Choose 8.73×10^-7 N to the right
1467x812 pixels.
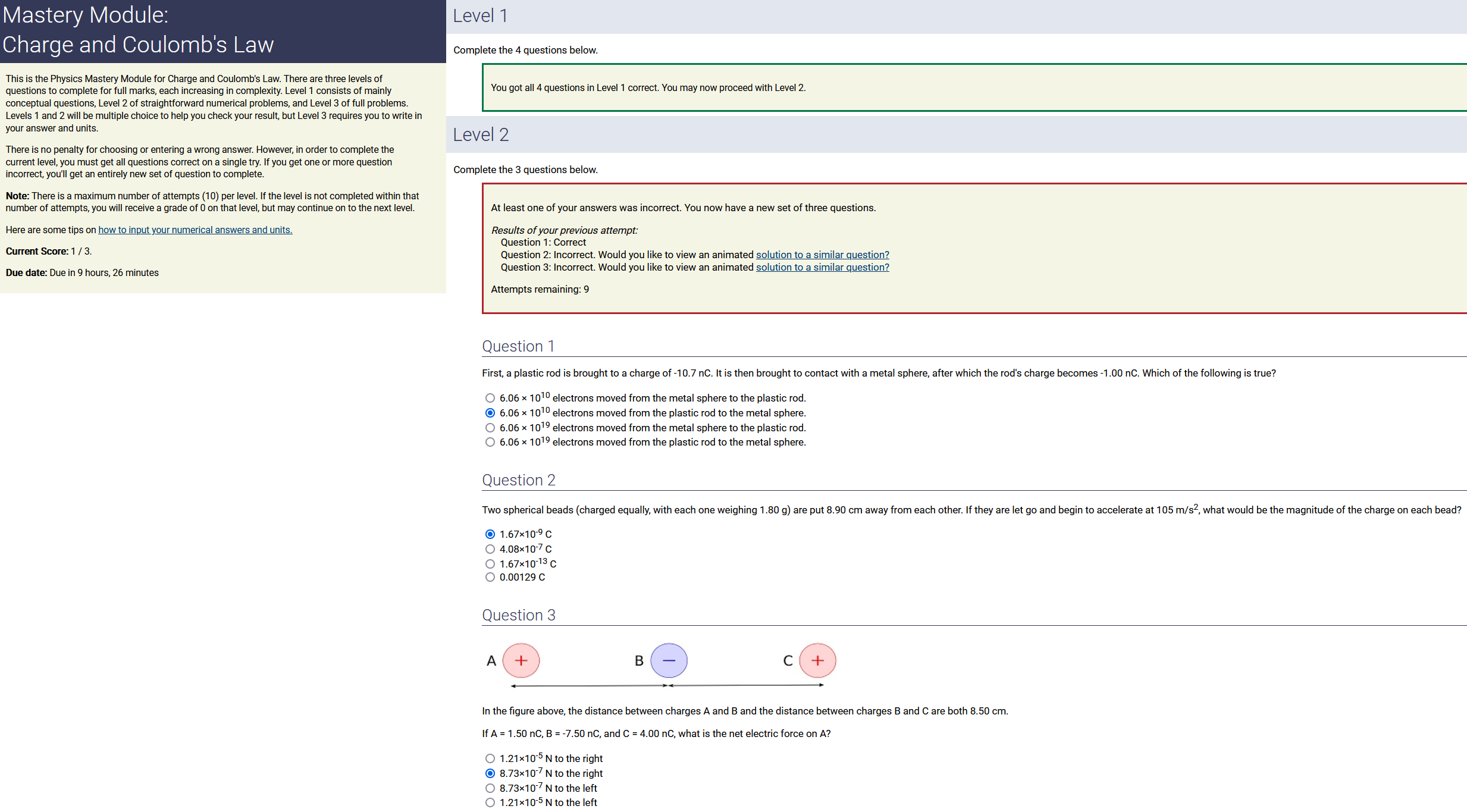(x=490, y=773)
